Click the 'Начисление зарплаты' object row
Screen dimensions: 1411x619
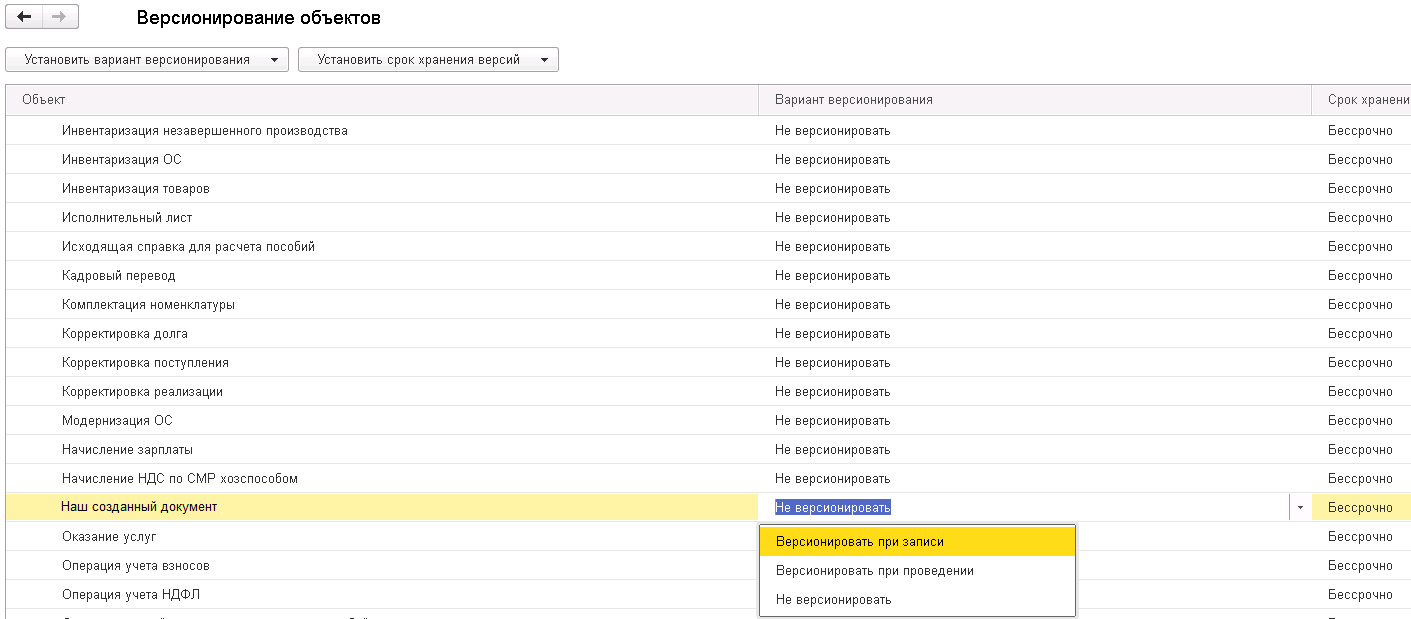[127, 450]
